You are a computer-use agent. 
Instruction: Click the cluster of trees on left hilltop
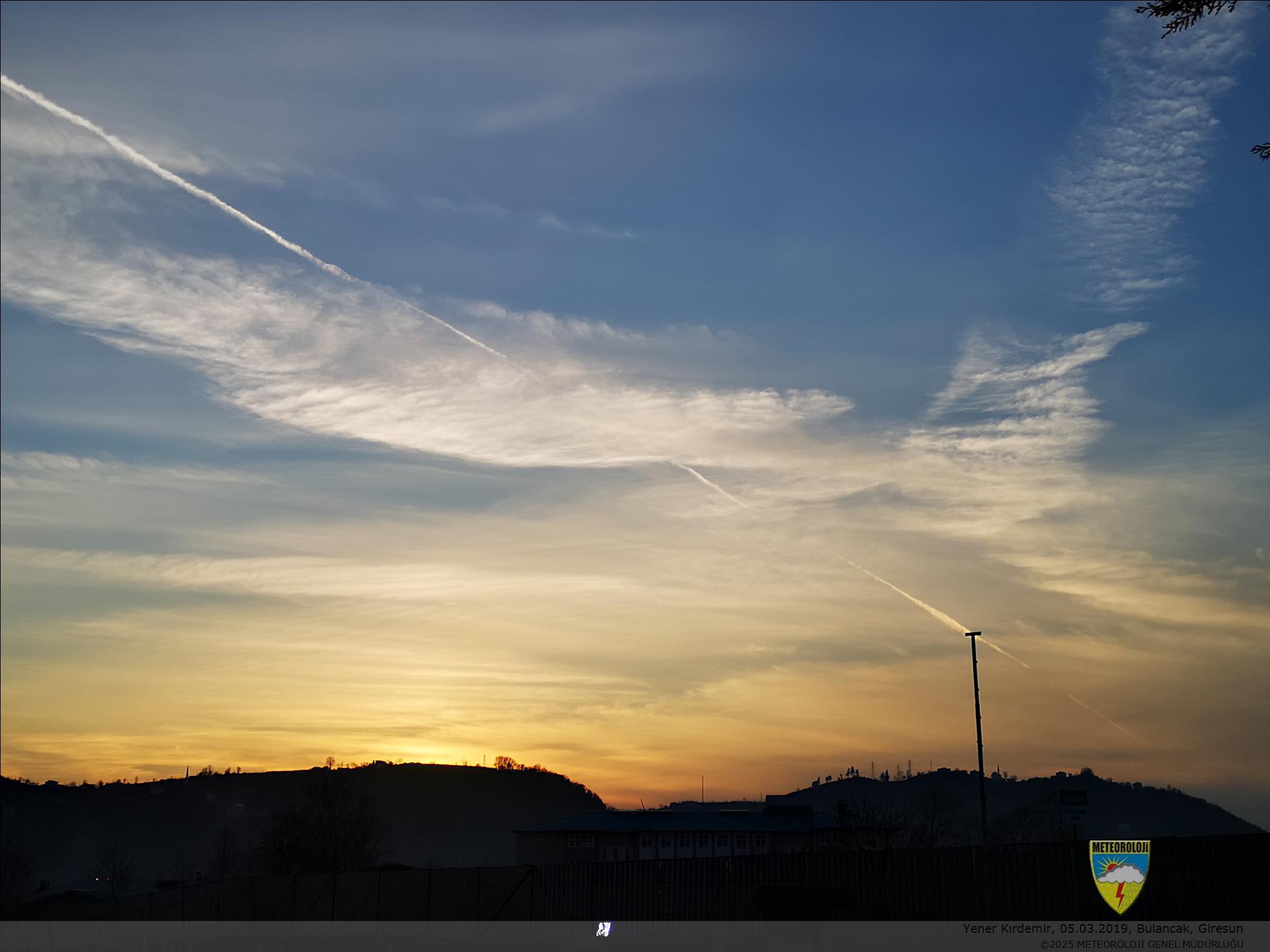tap(507, 763)
